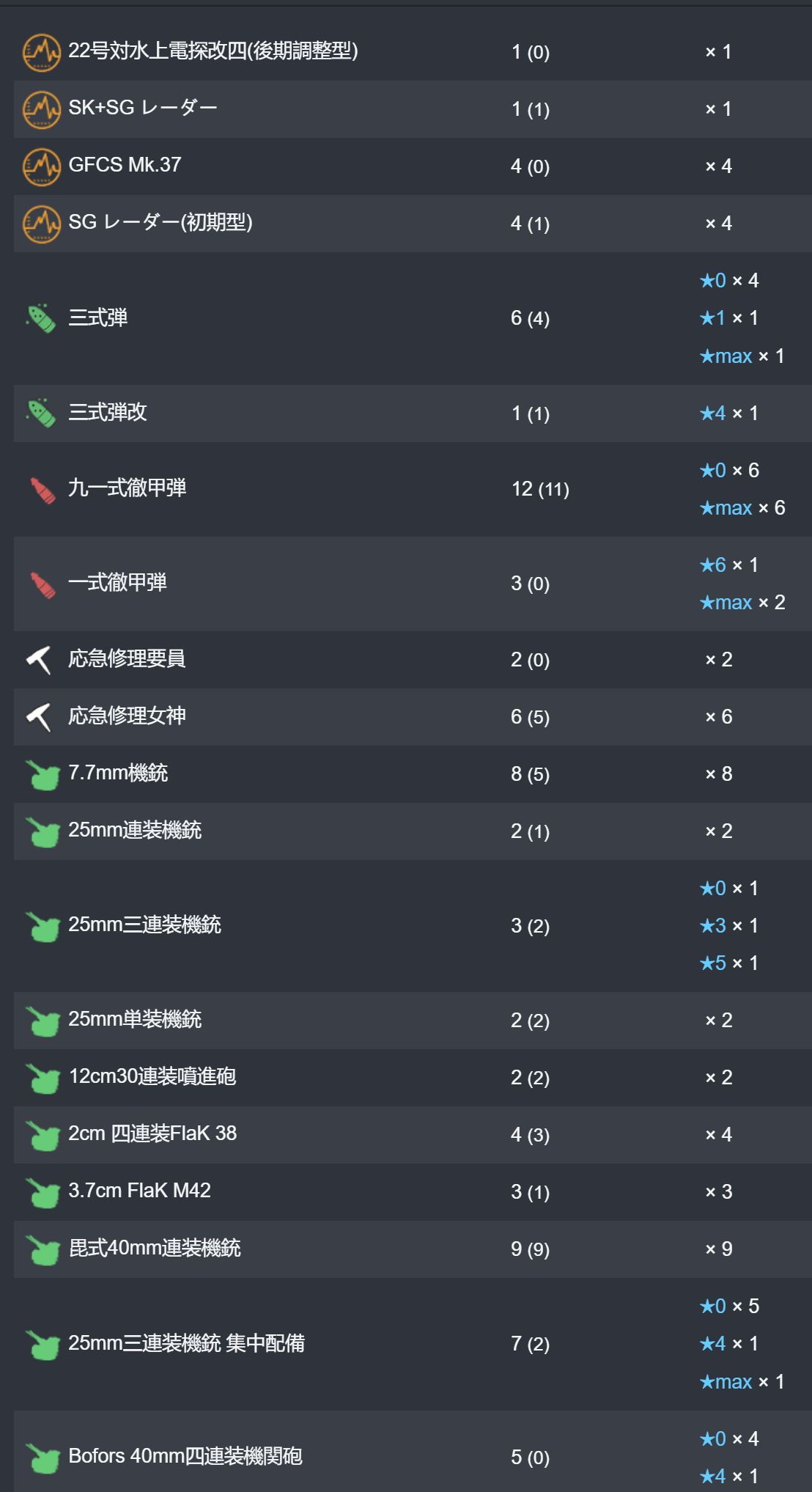
Task: Click the × 9 count for 毘式40mm連装機銃
Action: point(719,1249)
